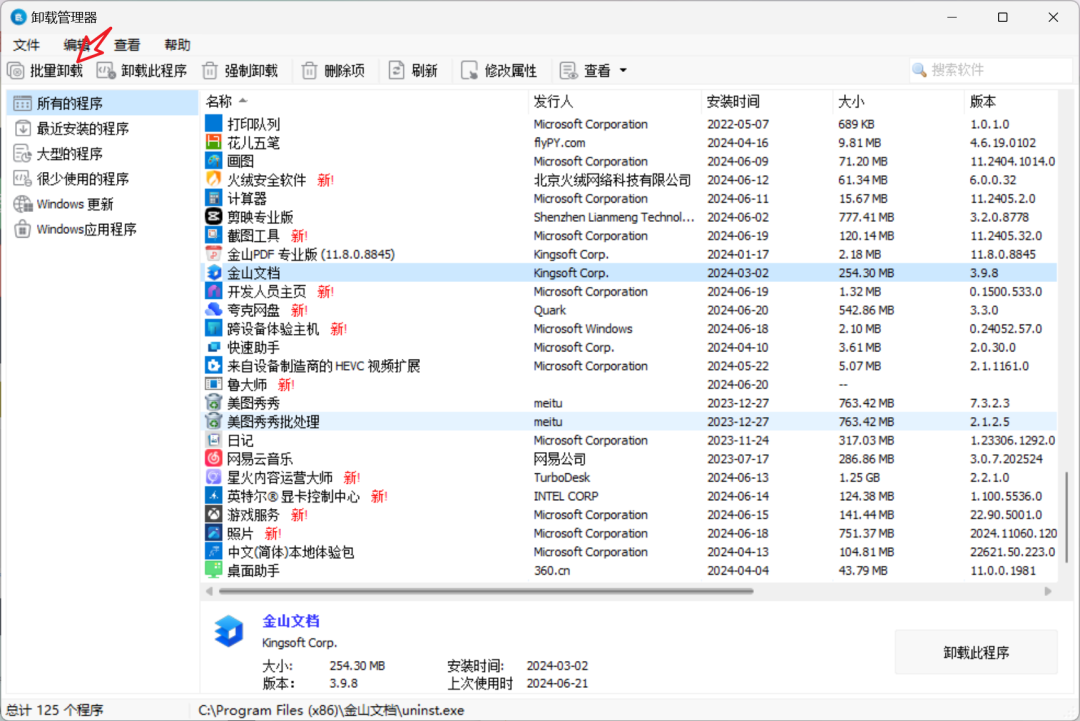Click the 花儿五笔 program icon
Screen dimensions: 1080x721
point(214,143)
